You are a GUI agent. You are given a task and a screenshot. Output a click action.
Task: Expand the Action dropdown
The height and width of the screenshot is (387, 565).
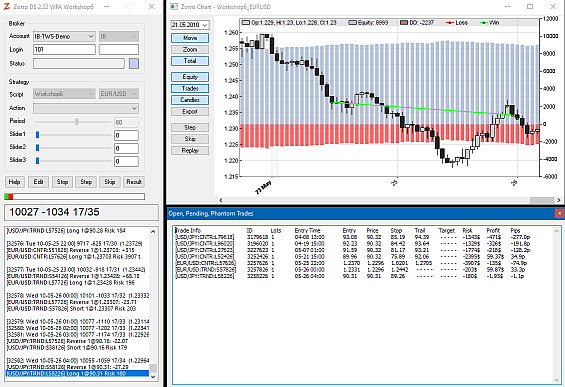point(86,108)
